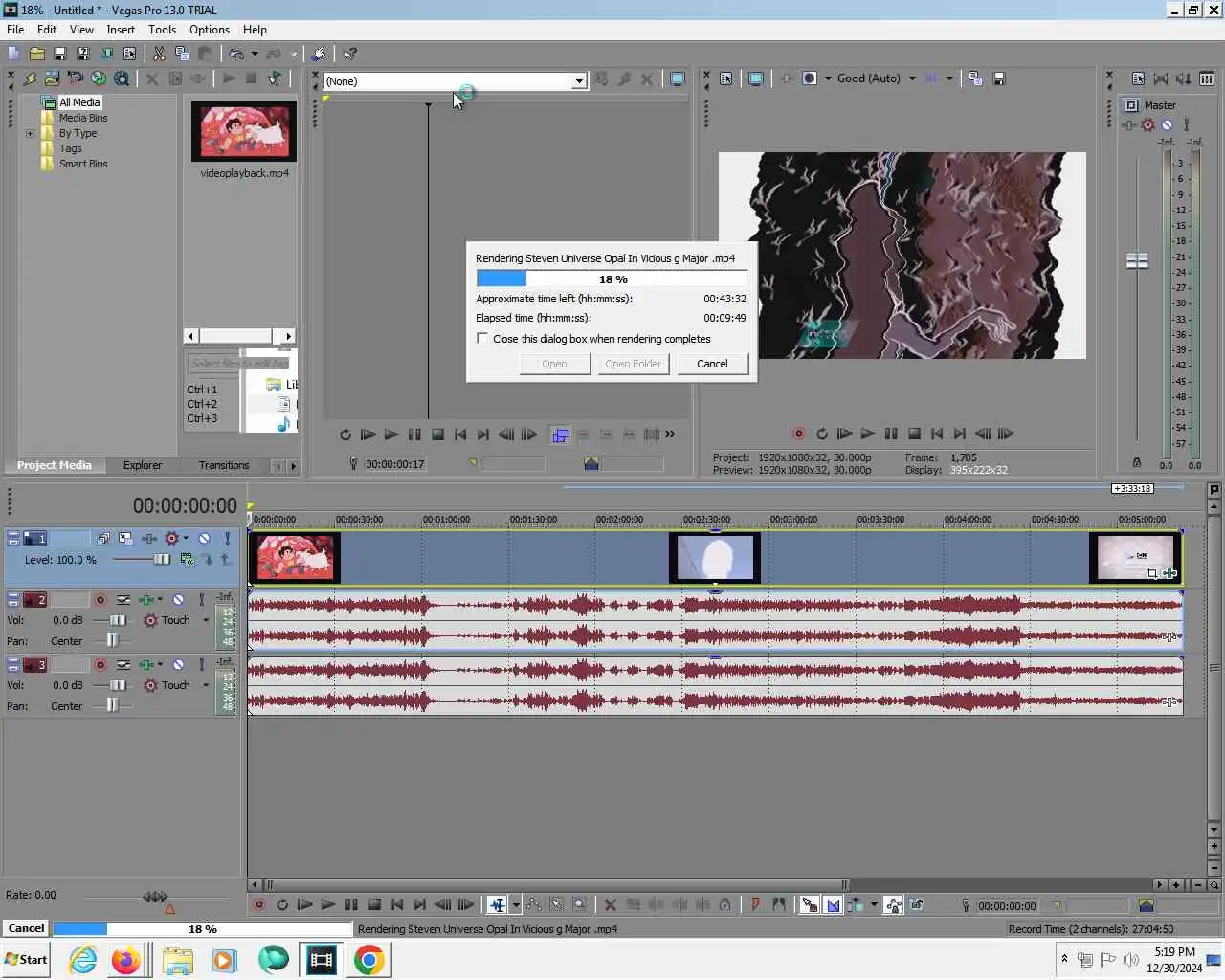Click the Stop button in the Trimmer transport
The width and height of the screenshot is (1225, 980).
pyautogui.click(x=437, y=434)
